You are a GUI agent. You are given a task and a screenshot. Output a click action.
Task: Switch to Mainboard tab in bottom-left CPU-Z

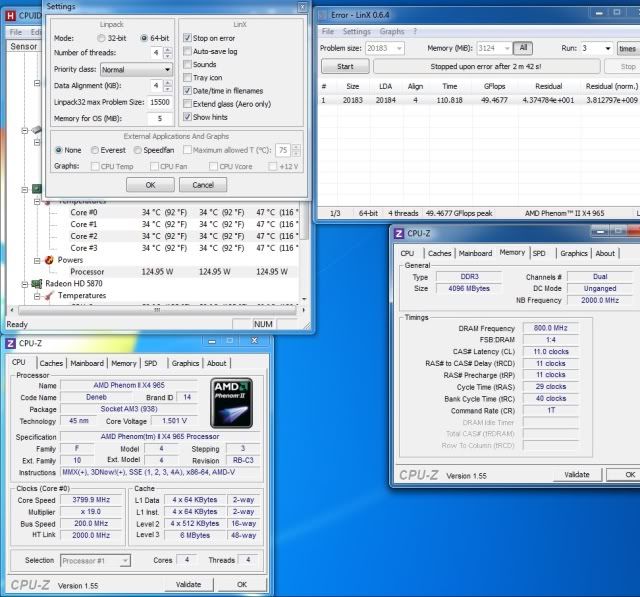click(87, 363)
